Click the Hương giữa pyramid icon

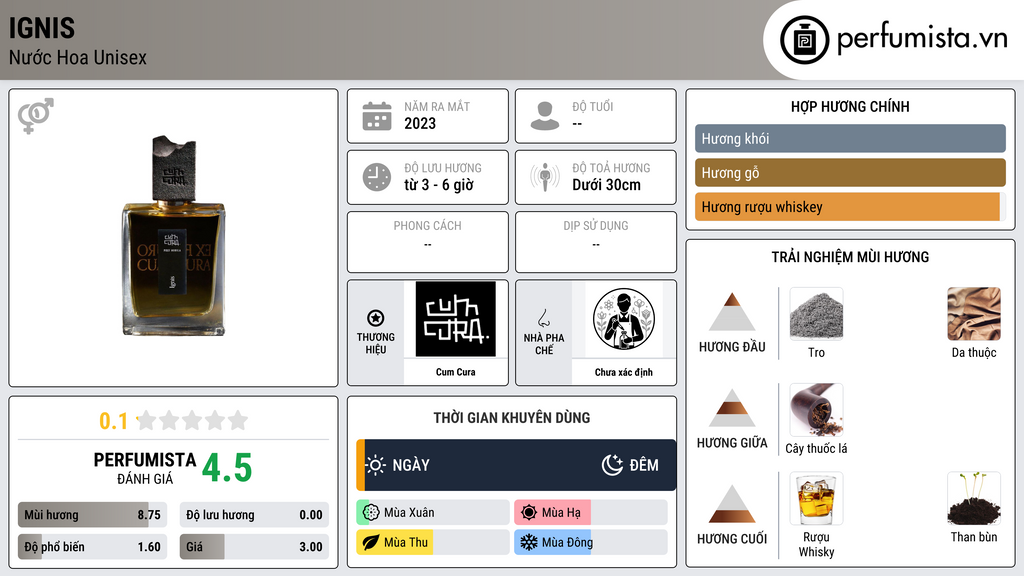(732, 408)
